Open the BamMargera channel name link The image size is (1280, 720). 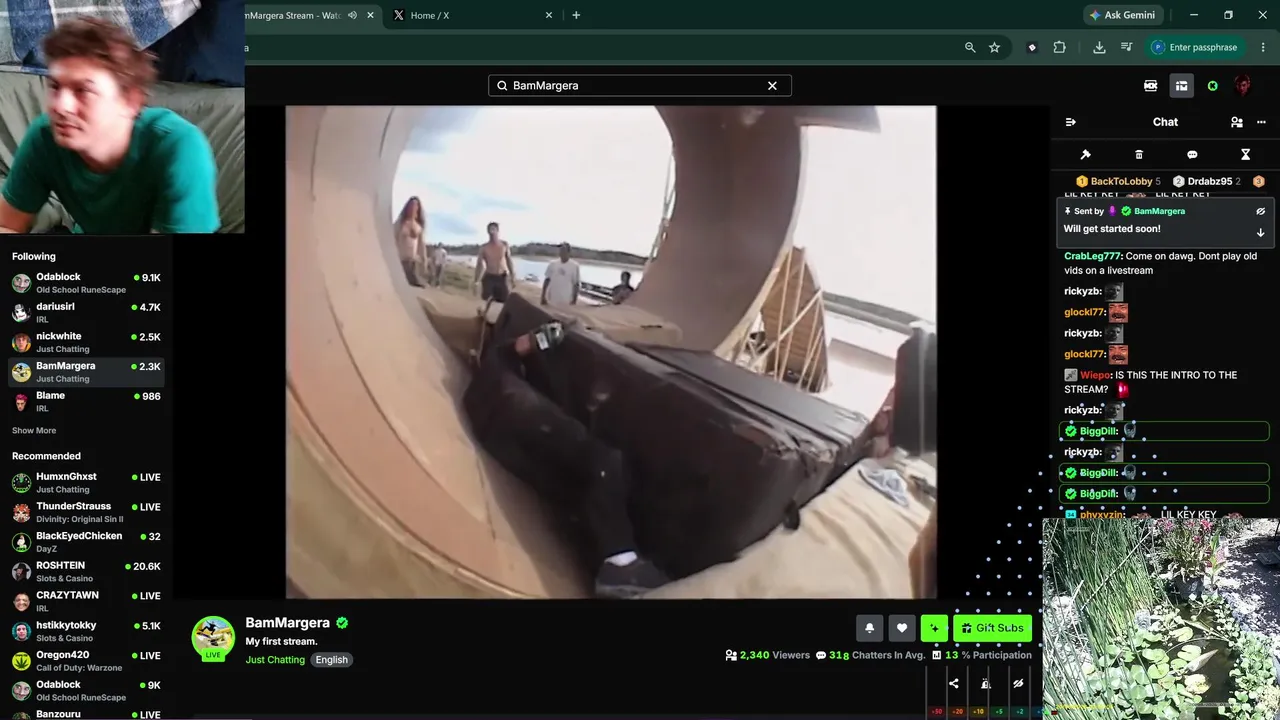(x=287, y=623)
